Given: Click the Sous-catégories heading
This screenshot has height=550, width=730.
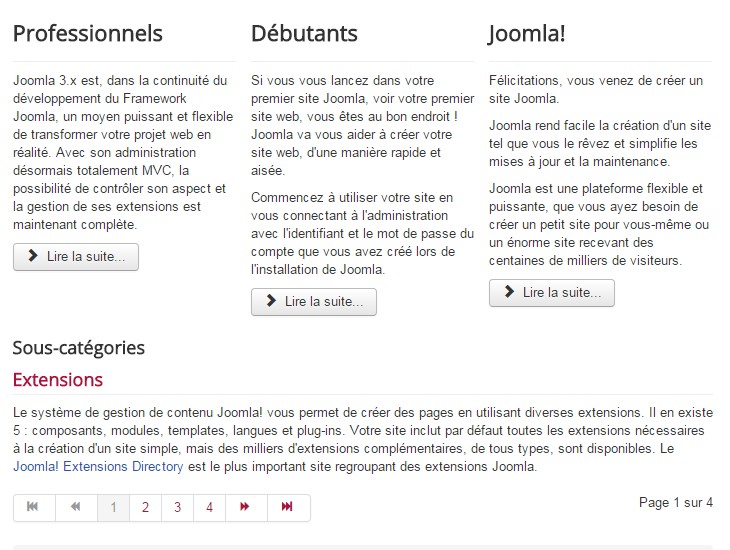Looking at the screenshot, I should (79, 348).
